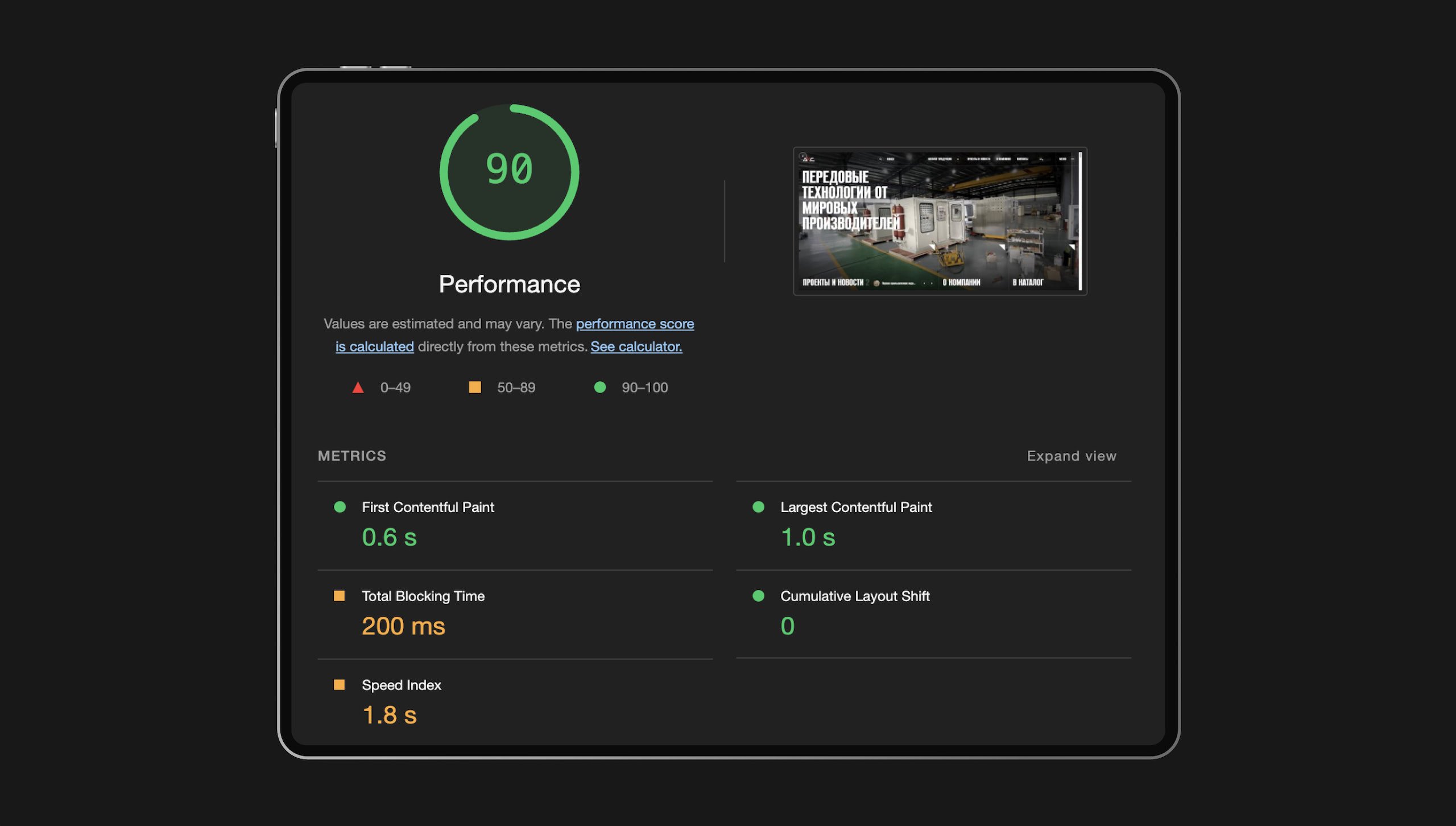The image size is (1456, 826).
Task: Expand the Largest Contentful Paint metric row
Action: tap(855, 507)
